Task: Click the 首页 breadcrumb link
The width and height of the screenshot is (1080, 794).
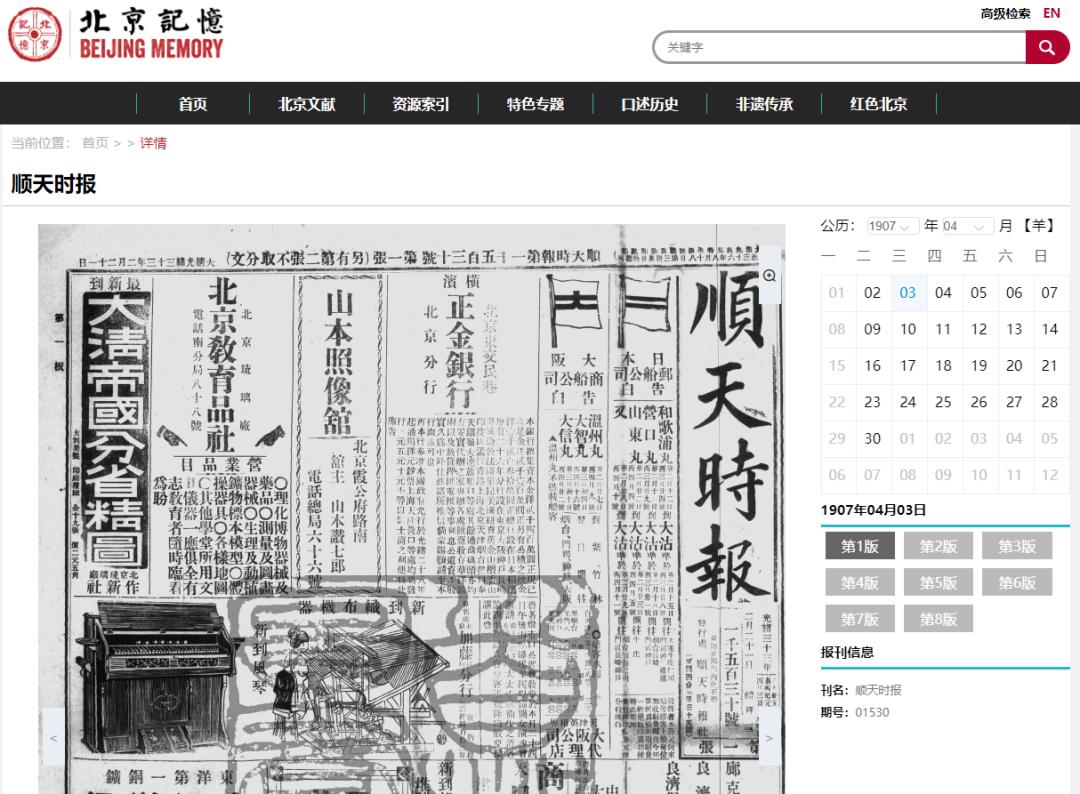Action: [92, 143]
